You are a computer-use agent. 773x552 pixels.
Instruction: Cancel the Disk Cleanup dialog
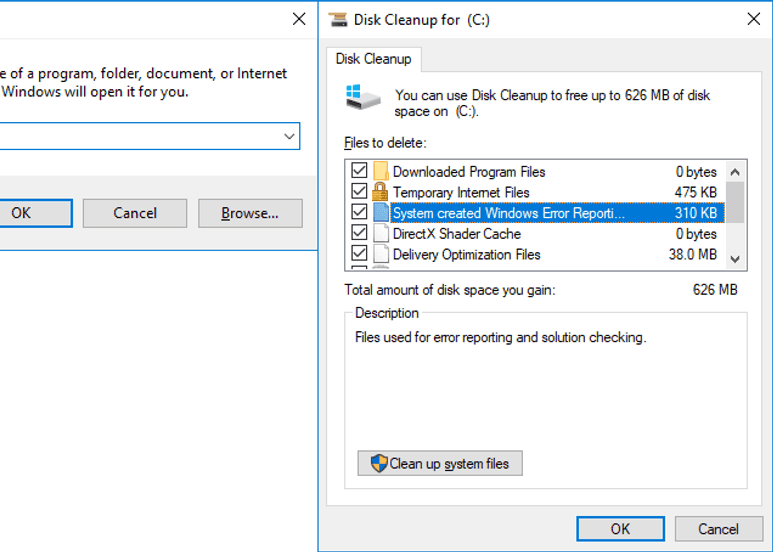[x=718, y=529]
